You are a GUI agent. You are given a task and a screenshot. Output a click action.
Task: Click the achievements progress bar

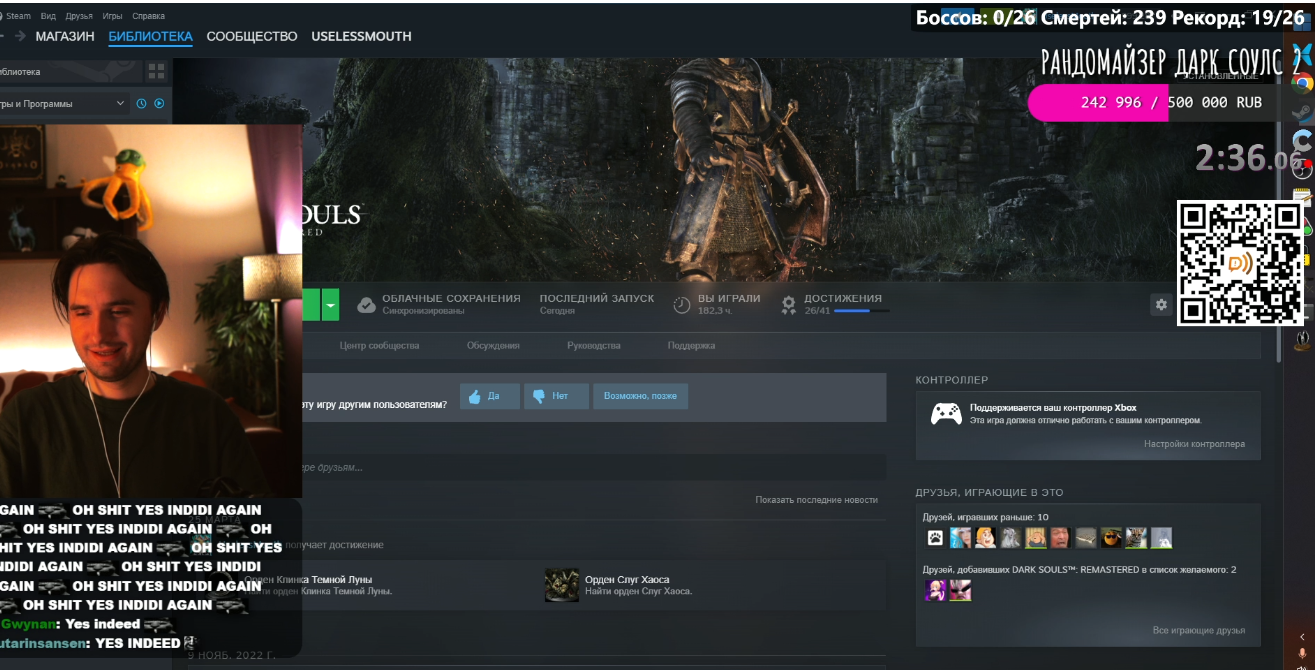coord(861,311)
